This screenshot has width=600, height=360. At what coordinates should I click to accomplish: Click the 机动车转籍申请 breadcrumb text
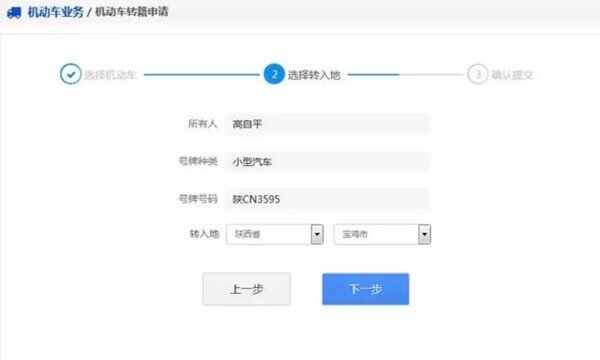132,12
